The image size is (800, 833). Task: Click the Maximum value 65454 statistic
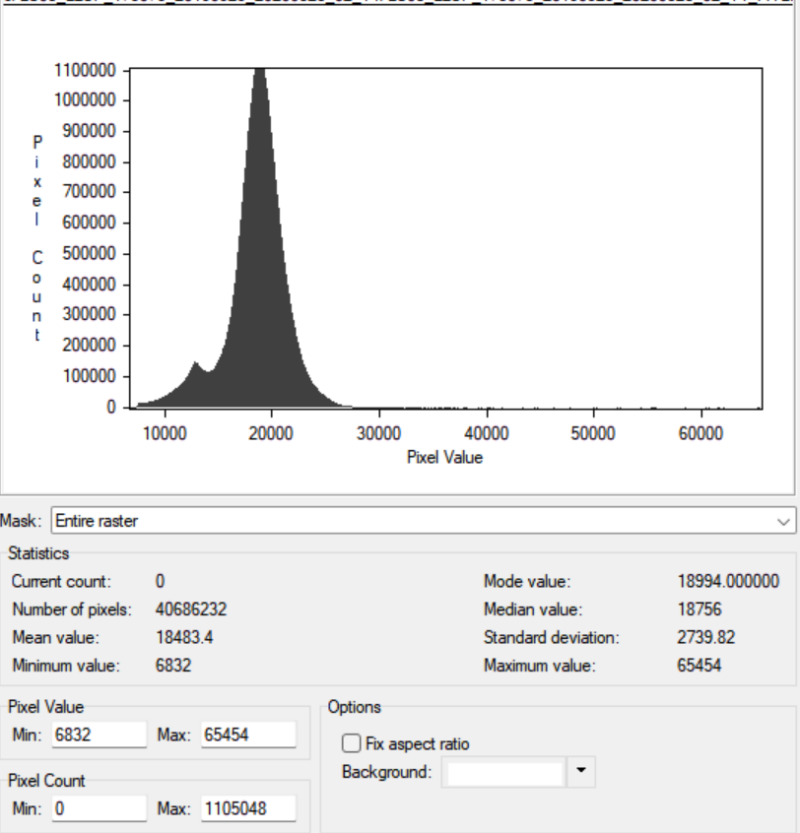point(699,665)
